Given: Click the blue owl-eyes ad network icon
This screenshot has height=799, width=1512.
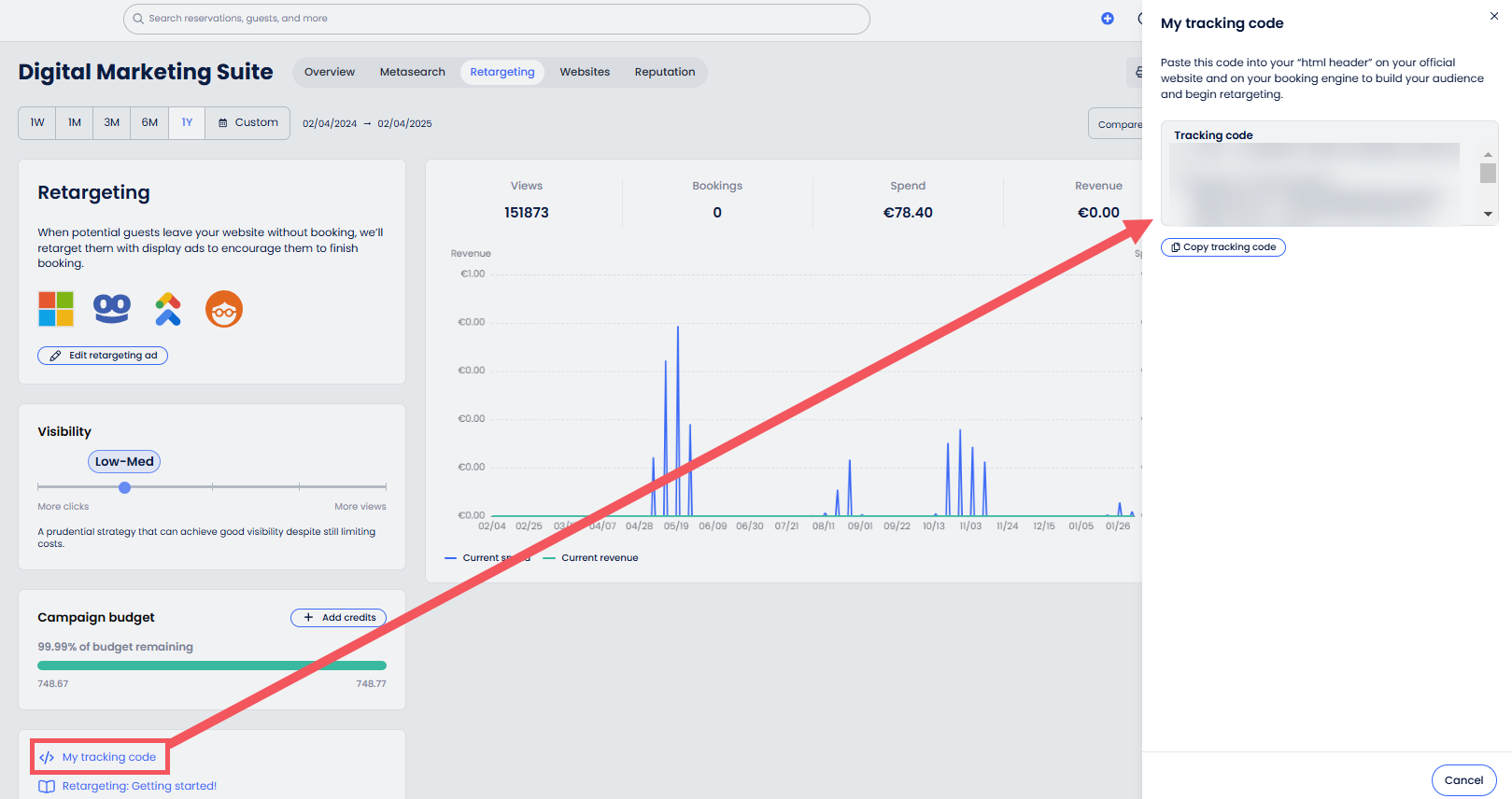Looking at the screenshot, I should click(112, 308).
